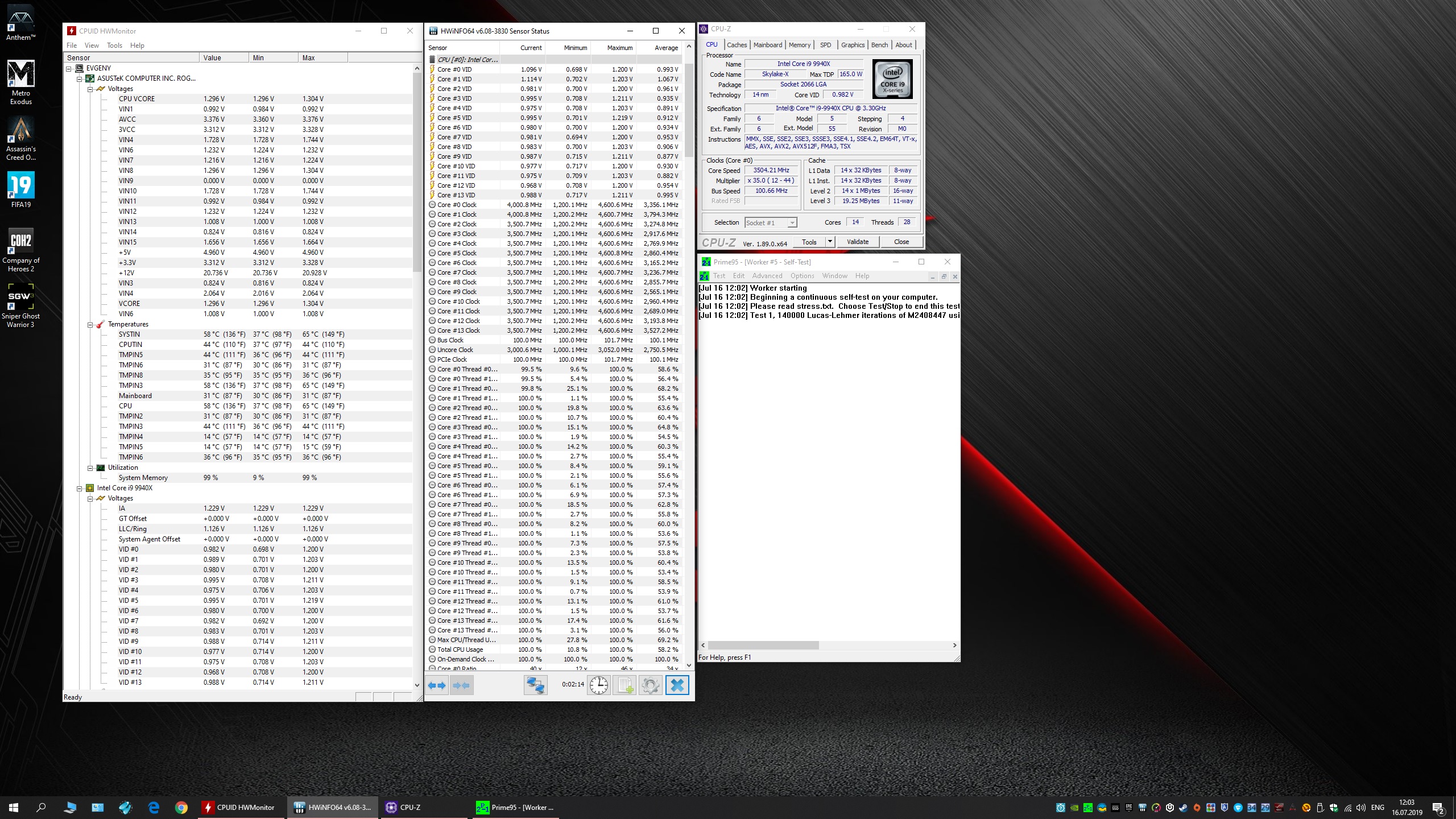Open HWiNFO remote network monitoring icon

(x=535, y=685)
